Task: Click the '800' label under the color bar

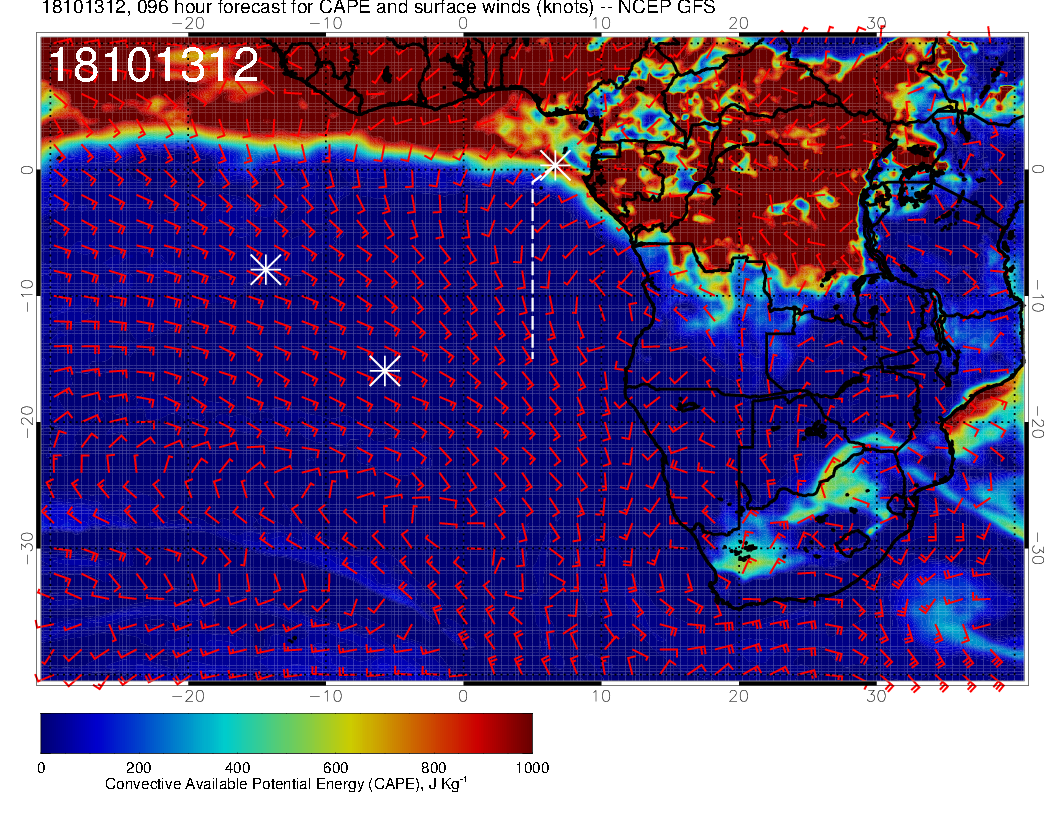Action: (434, 768)
